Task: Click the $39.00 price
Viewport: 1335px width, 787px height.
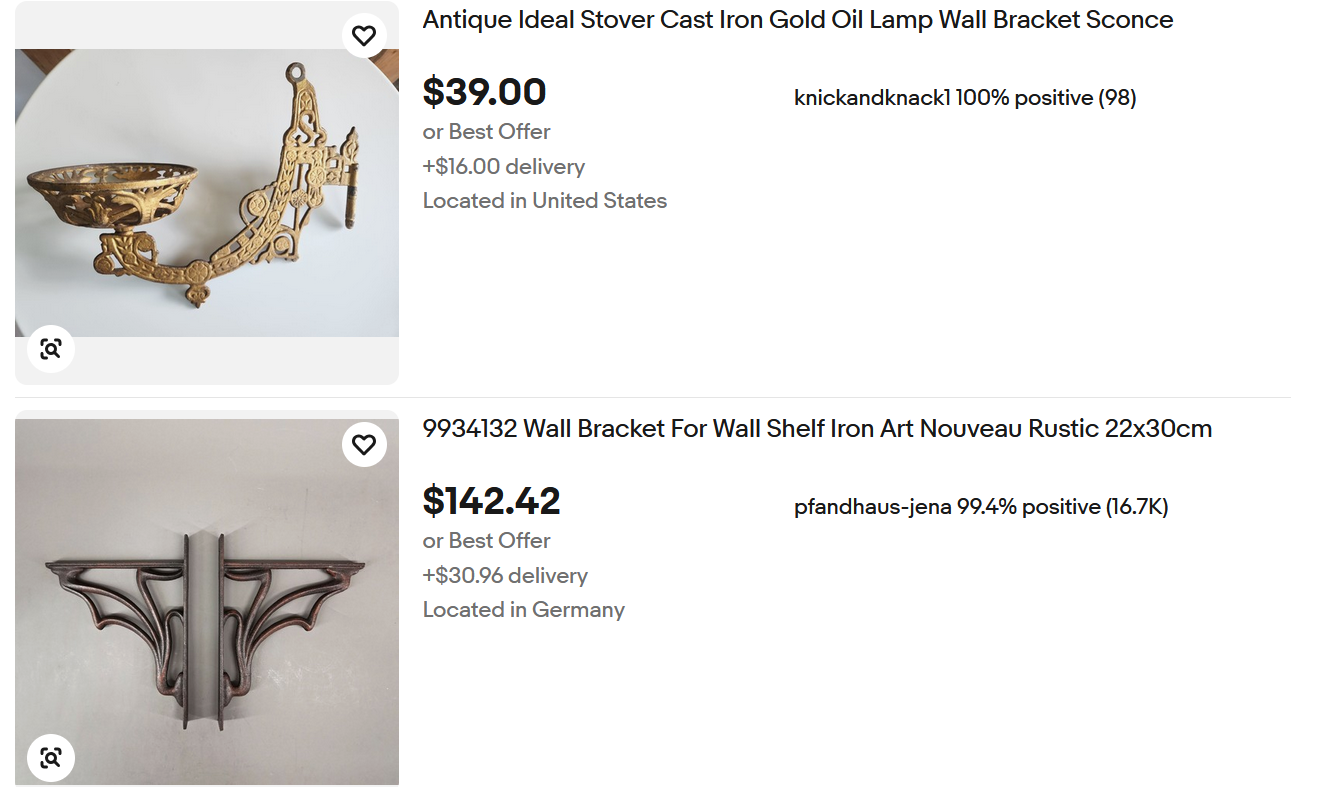Action: (484, 92)
